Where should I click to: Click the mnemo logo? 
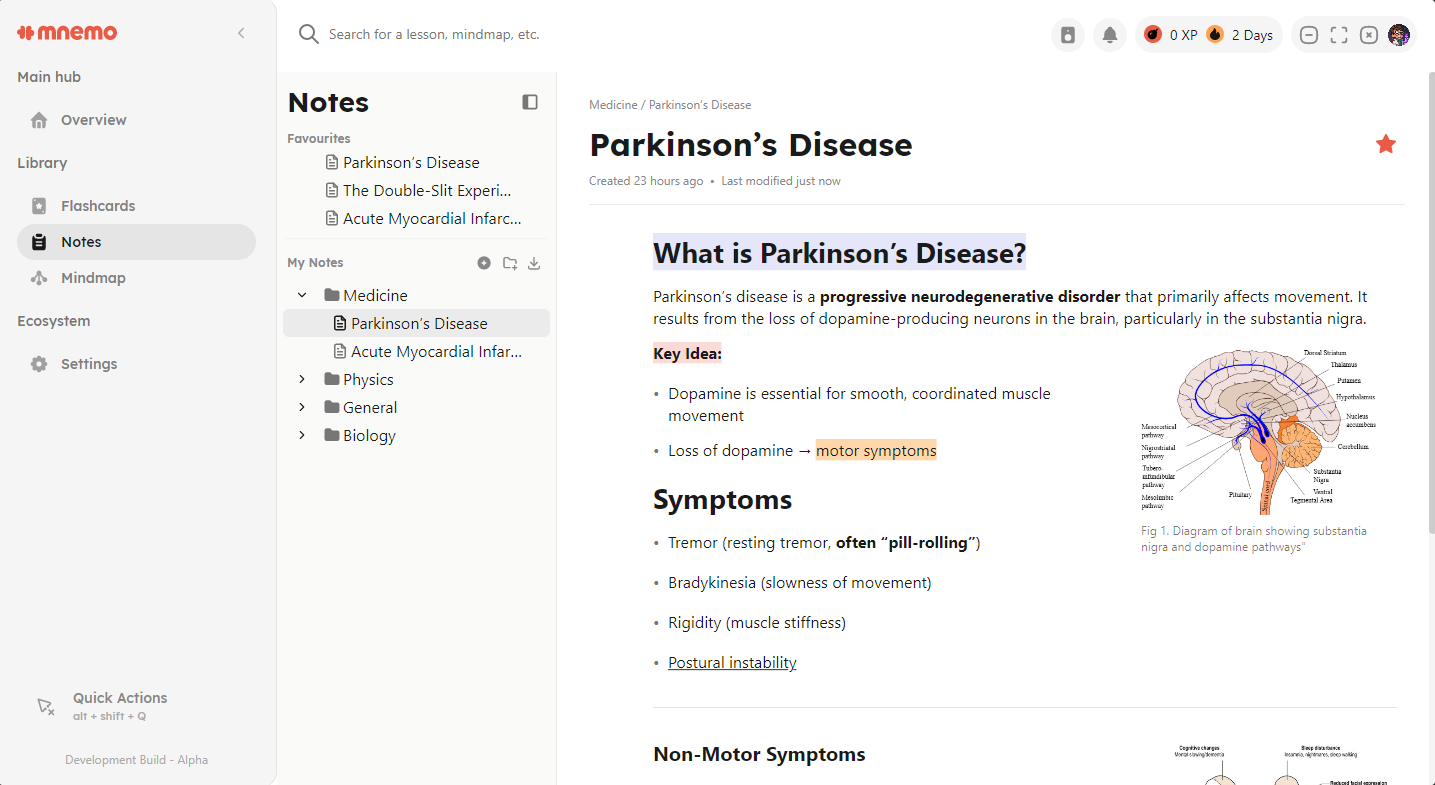pos(67,33)
